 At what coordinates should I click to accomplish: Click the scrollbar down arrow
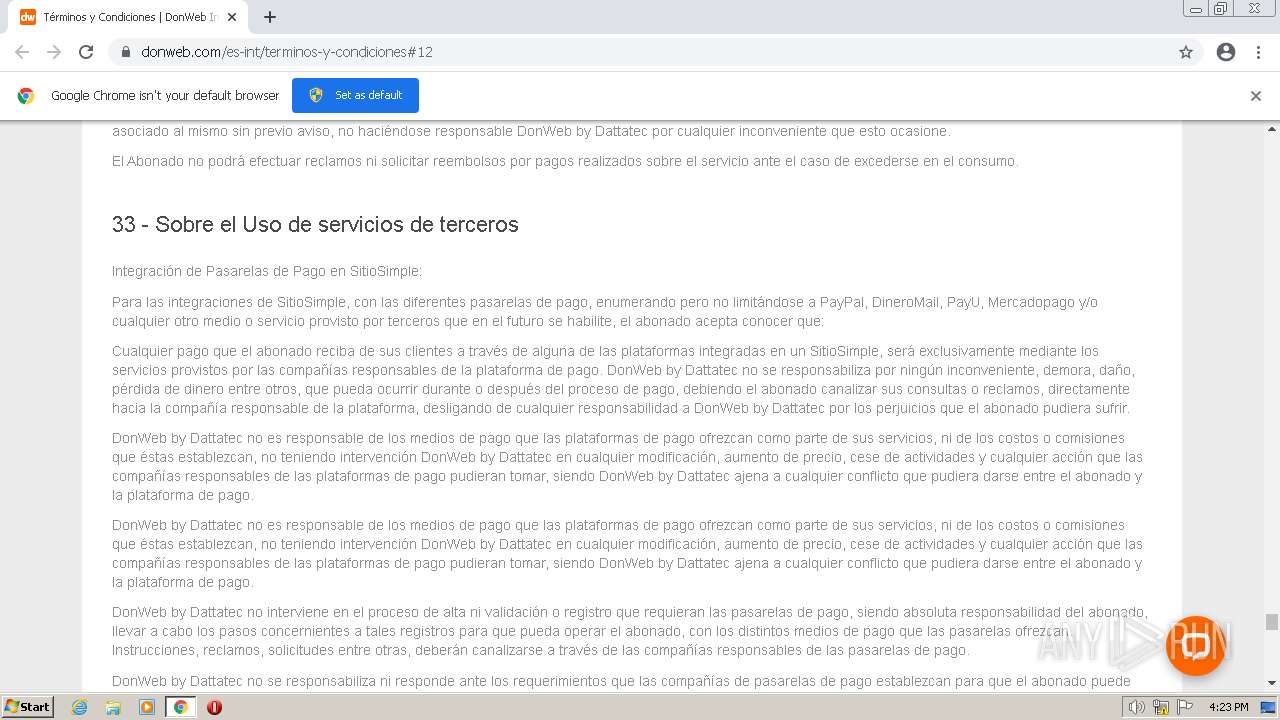pos(1272,683)
